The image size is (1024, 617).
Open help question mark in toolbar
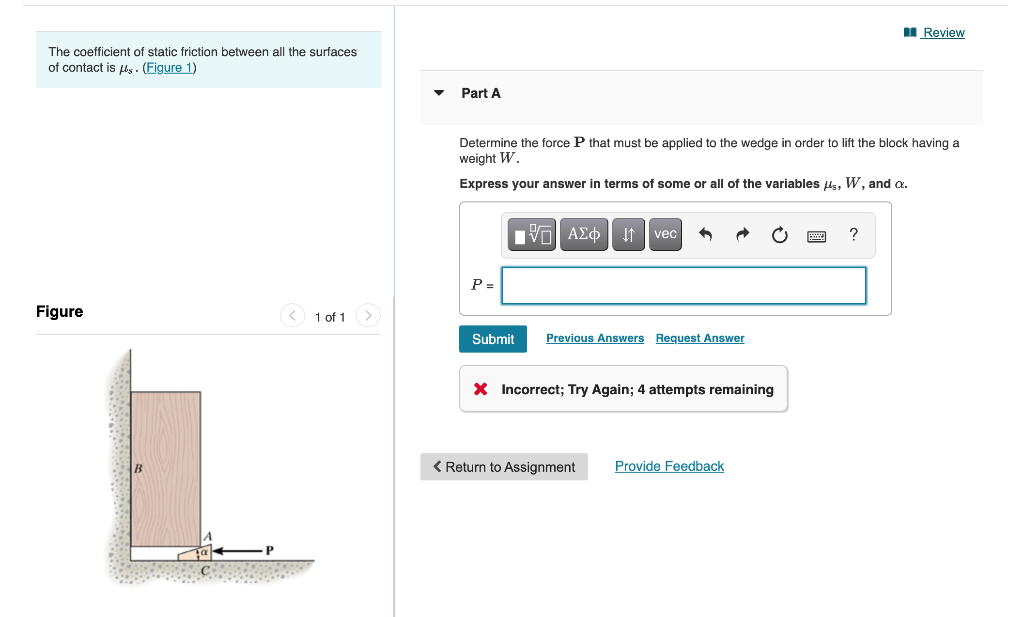tap(854, 234)
